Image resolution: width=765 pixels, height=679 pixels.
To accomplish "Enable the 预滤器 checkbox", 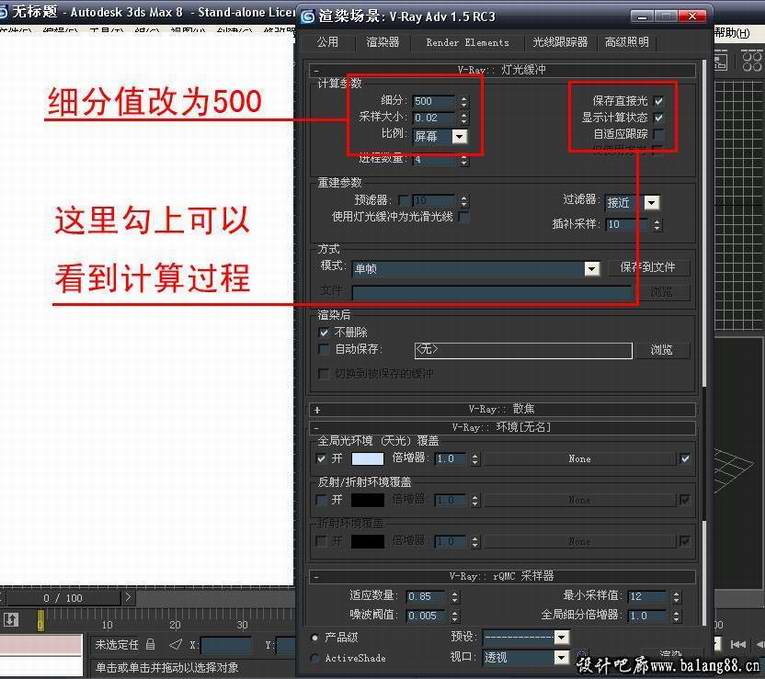I will pos(404,200).
